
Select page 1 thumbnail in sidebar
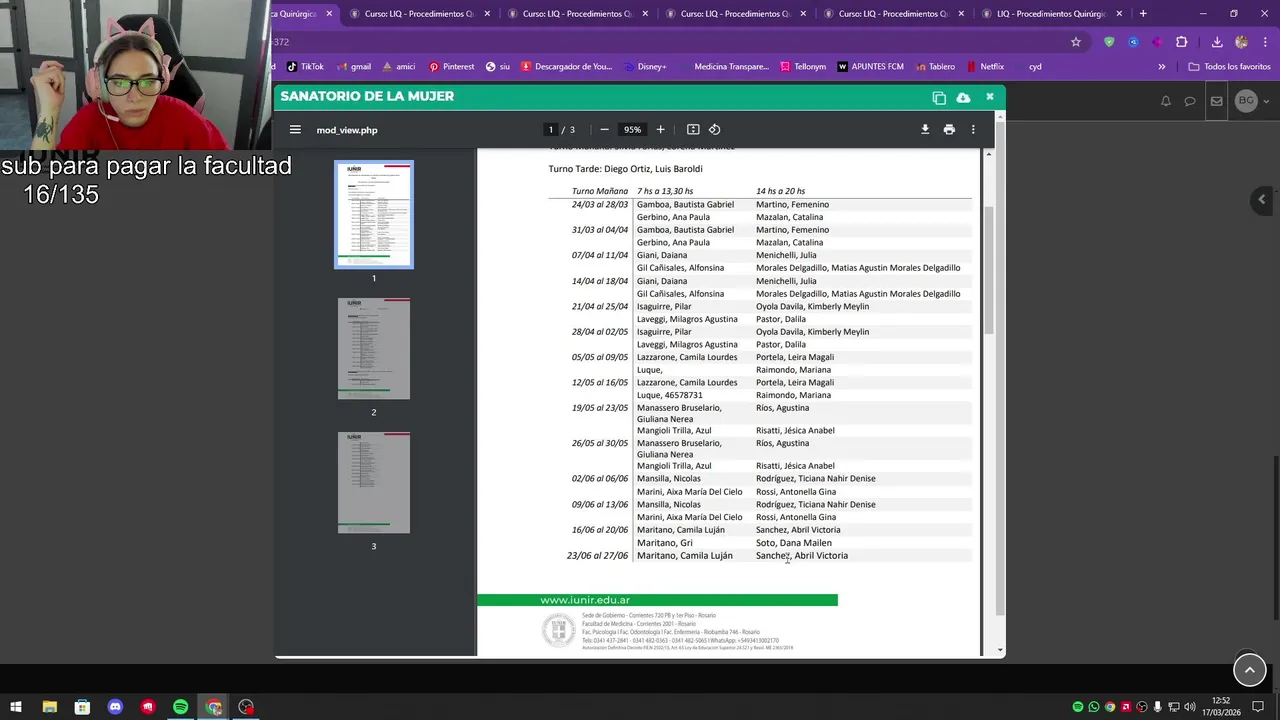click(374, 214)
